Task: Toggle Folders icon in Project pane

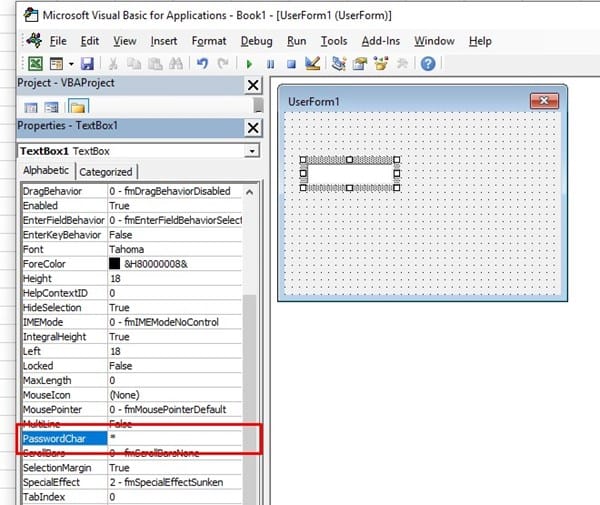Action: click(78, 107)
